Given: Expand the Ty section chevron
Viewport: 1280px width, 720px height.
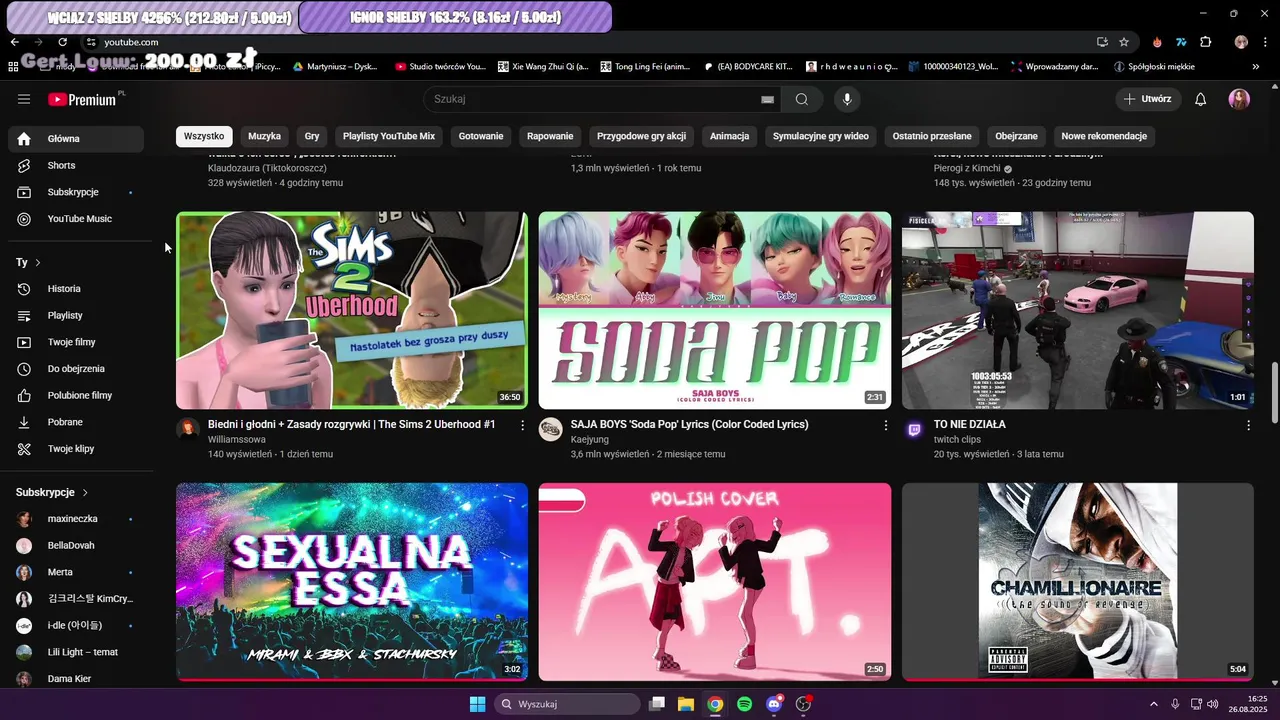Looking at the screenshot, I should [38, 263].
